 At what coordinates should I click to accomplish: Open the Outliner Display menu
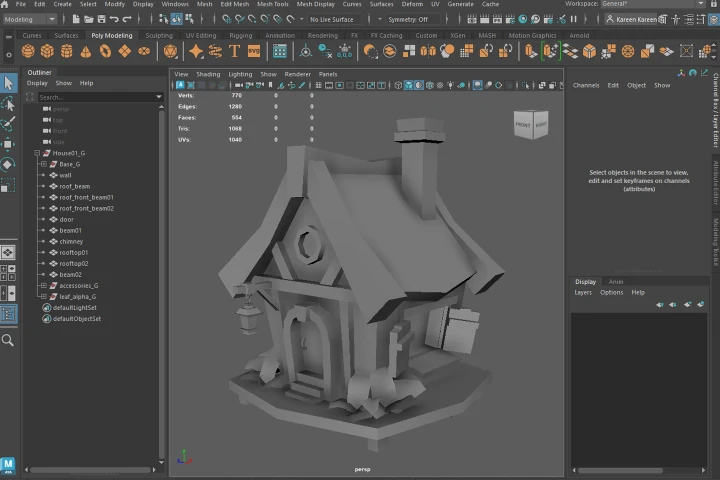(37, 83)
